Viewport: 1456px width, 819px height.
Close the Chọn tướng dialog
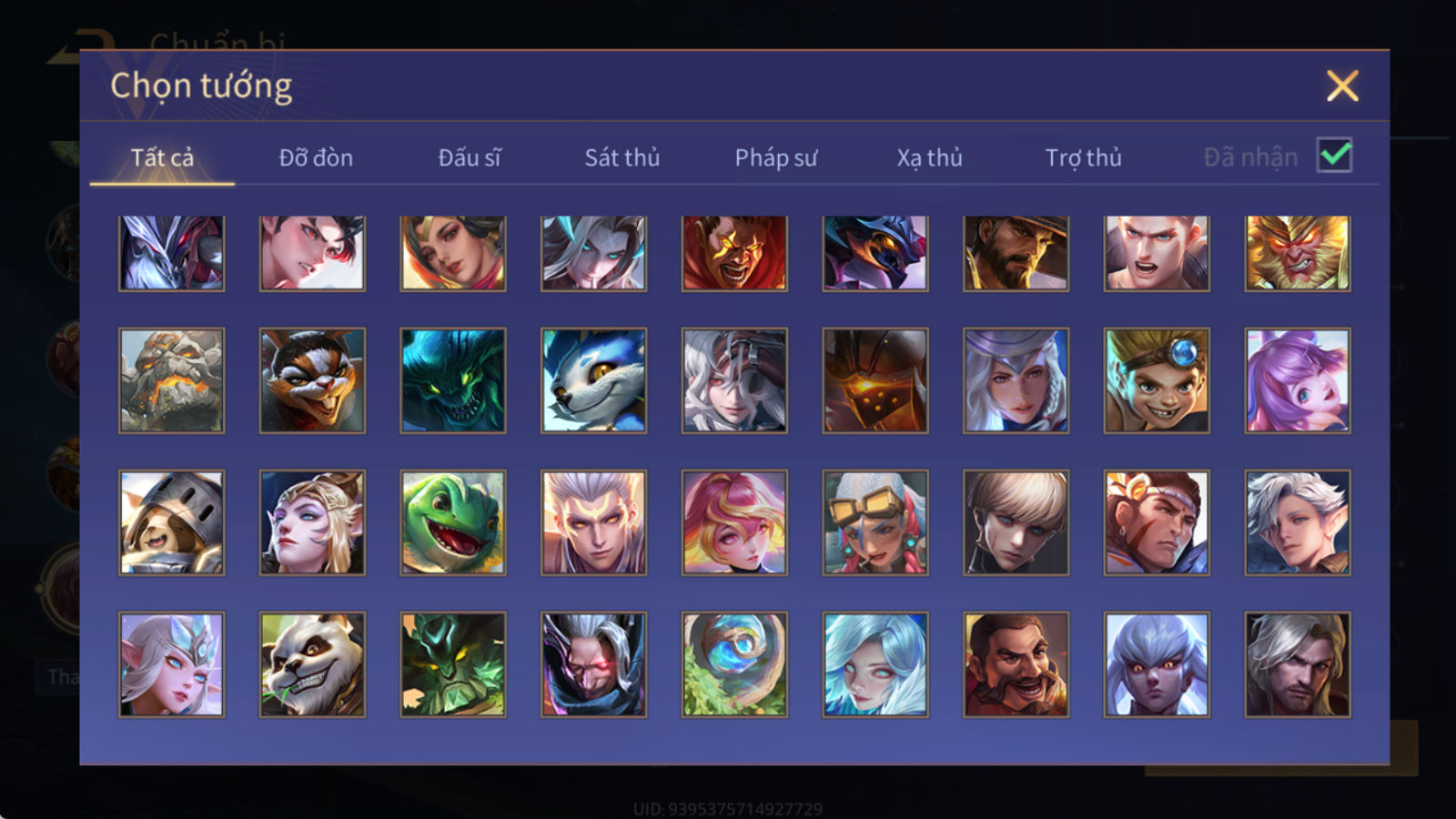pyautogui.click(x=1342, y=86)
